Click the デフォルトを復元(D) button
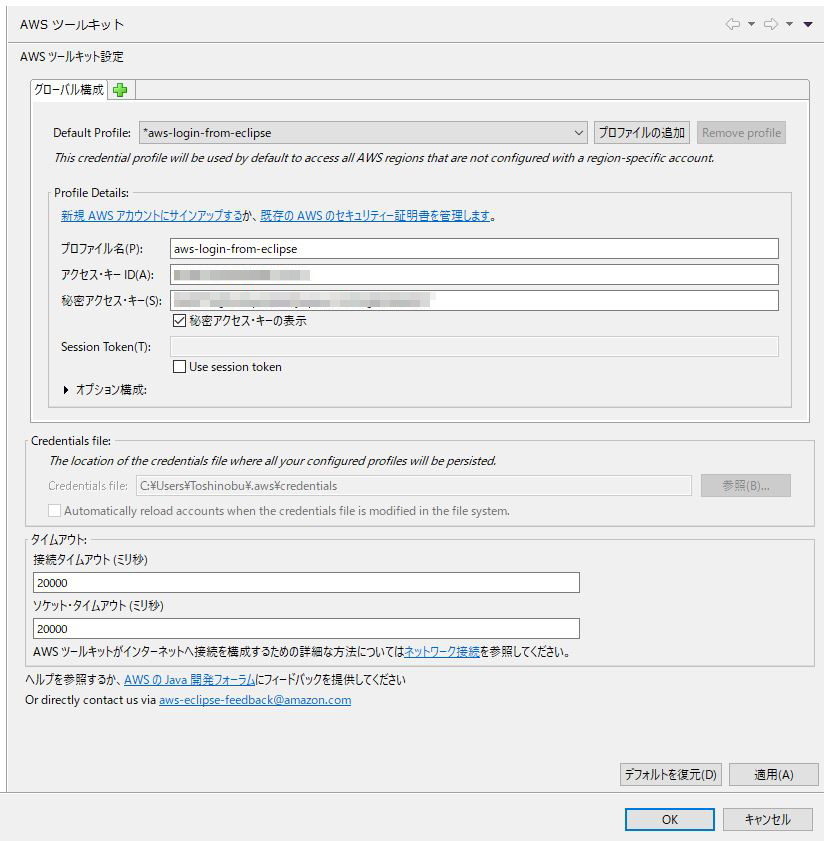Image resolution: width=824 pixels, height=841 pixels. pyautogui.click(x=671, y=774)
